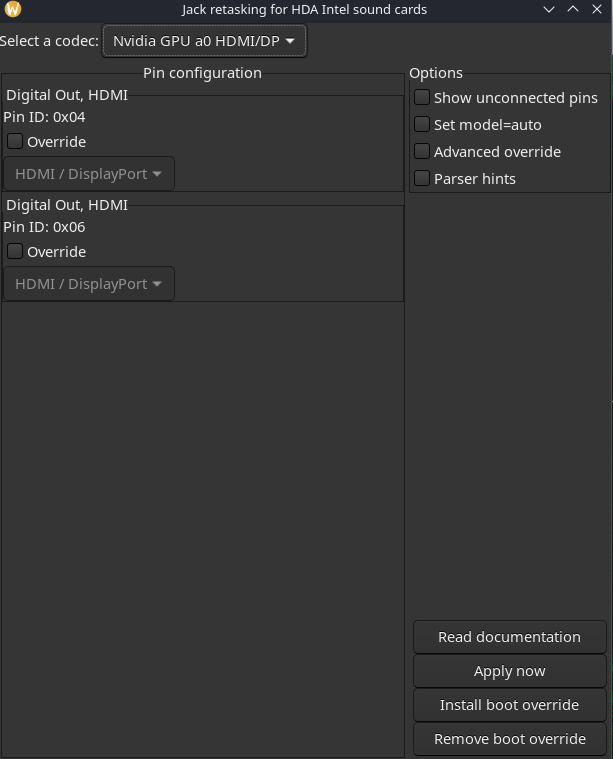613x759 pixels.
Task: Click Remove boot override button
Action: [x=509, y=739]
